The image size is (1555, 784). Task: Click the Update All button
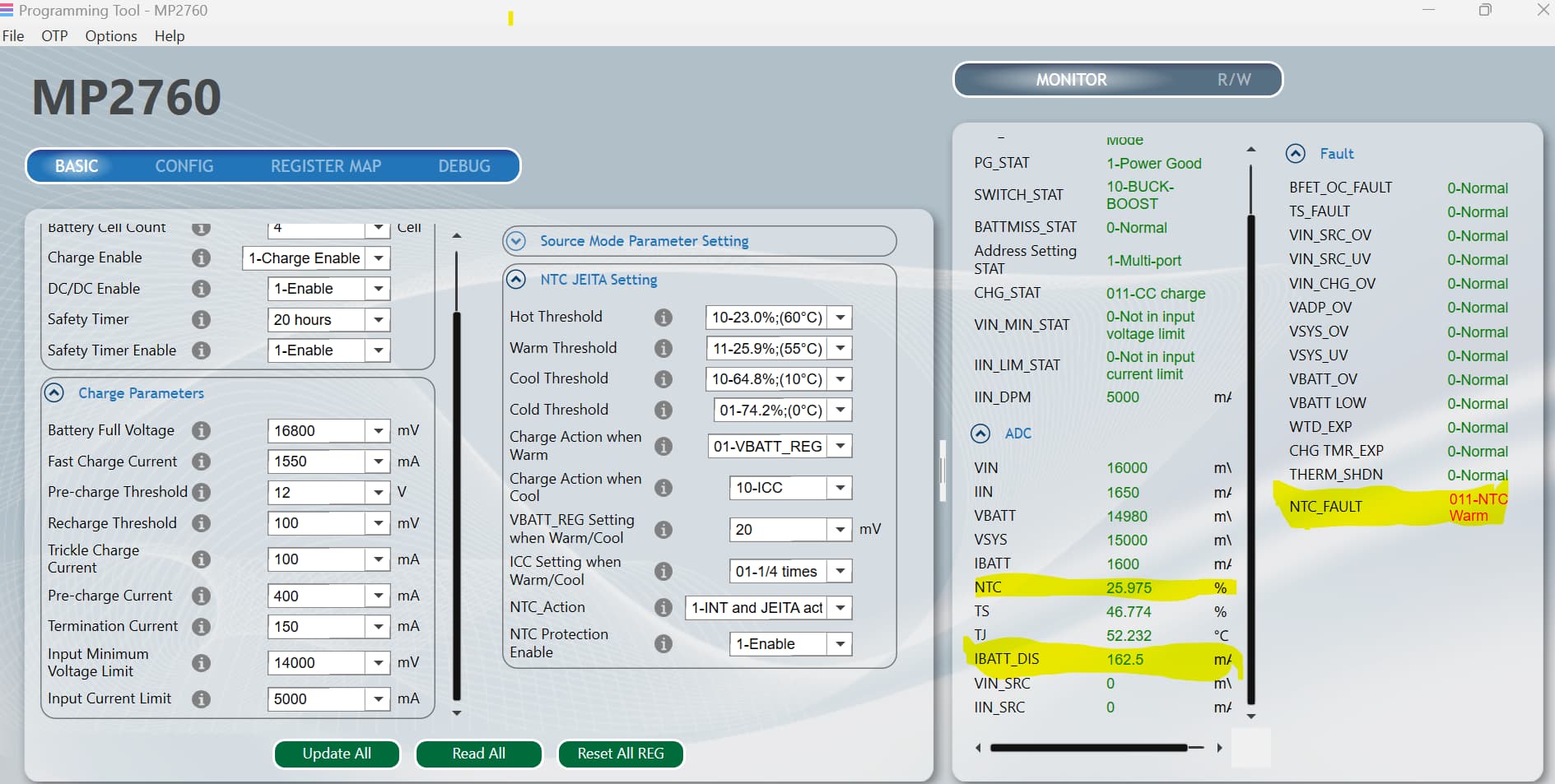click(x=337, y=754)
